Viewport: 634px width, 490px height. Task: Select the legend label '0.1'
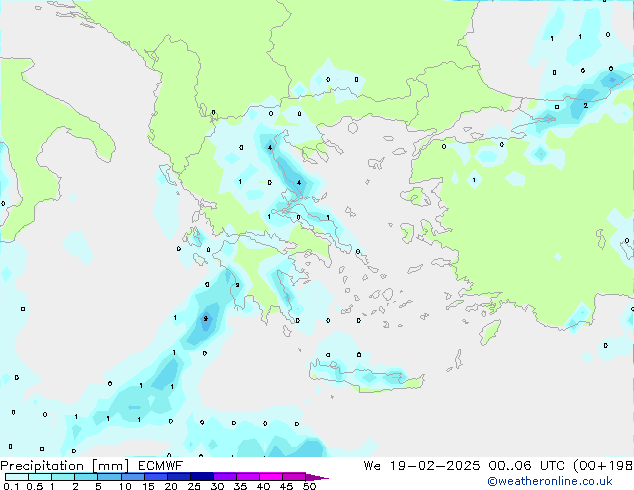click(x=11, y=486)
